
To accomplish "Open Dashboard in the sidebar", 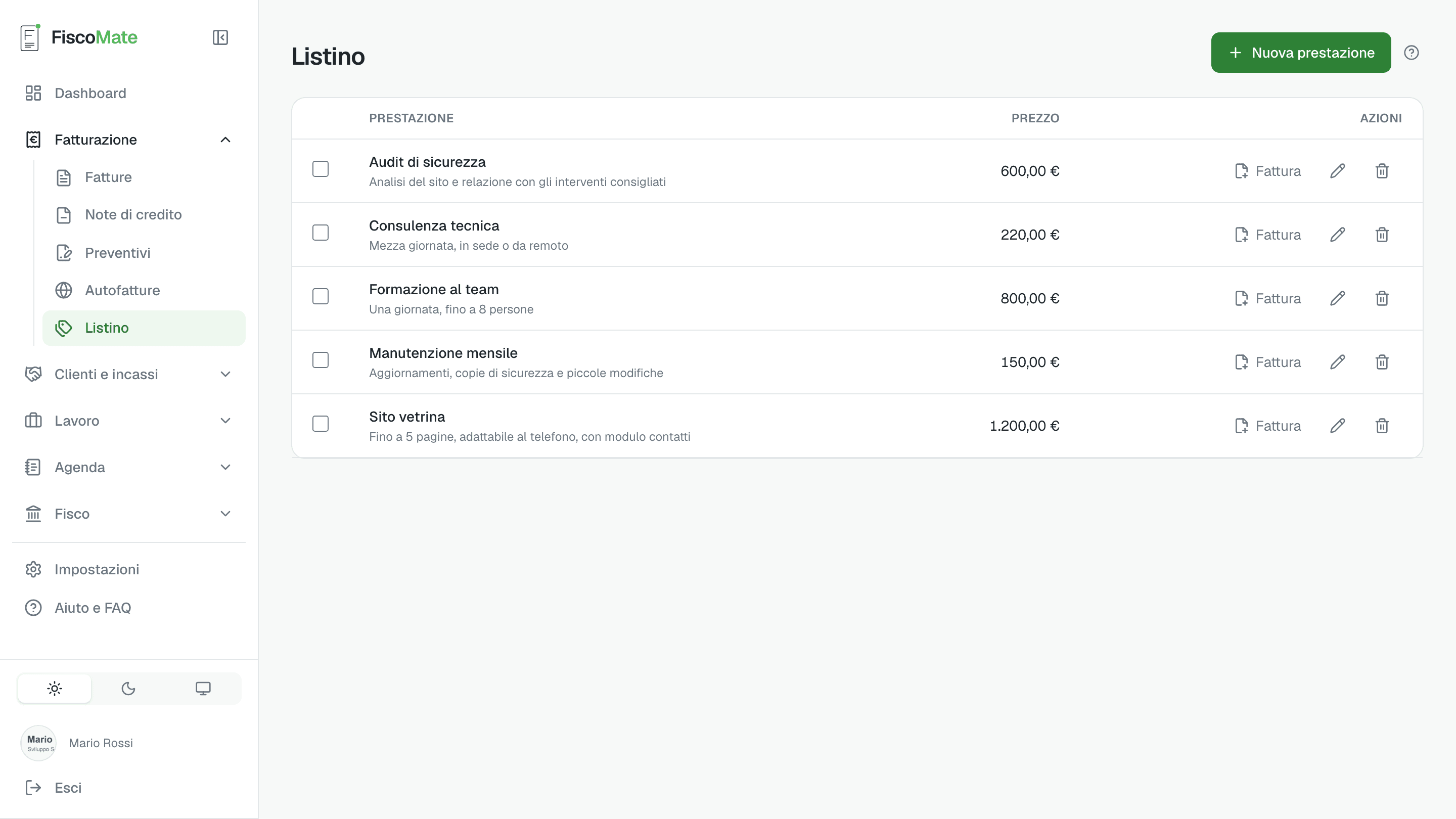I will click(x=129, y=93).
